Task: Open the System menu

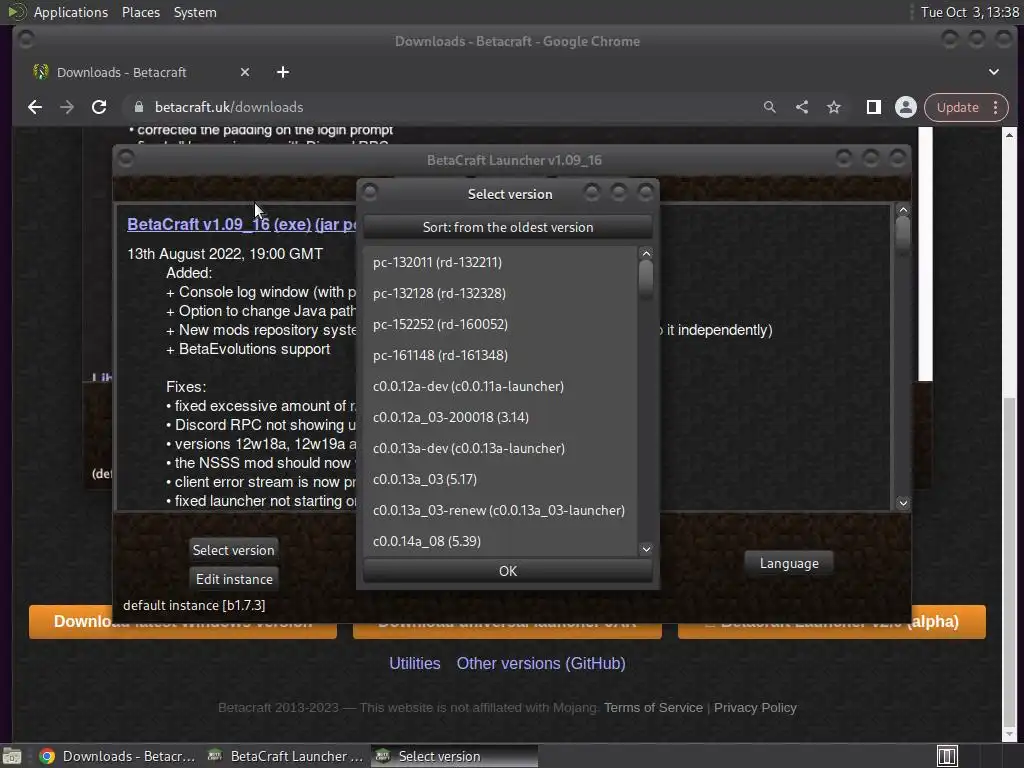Action: tap(195, 12)
